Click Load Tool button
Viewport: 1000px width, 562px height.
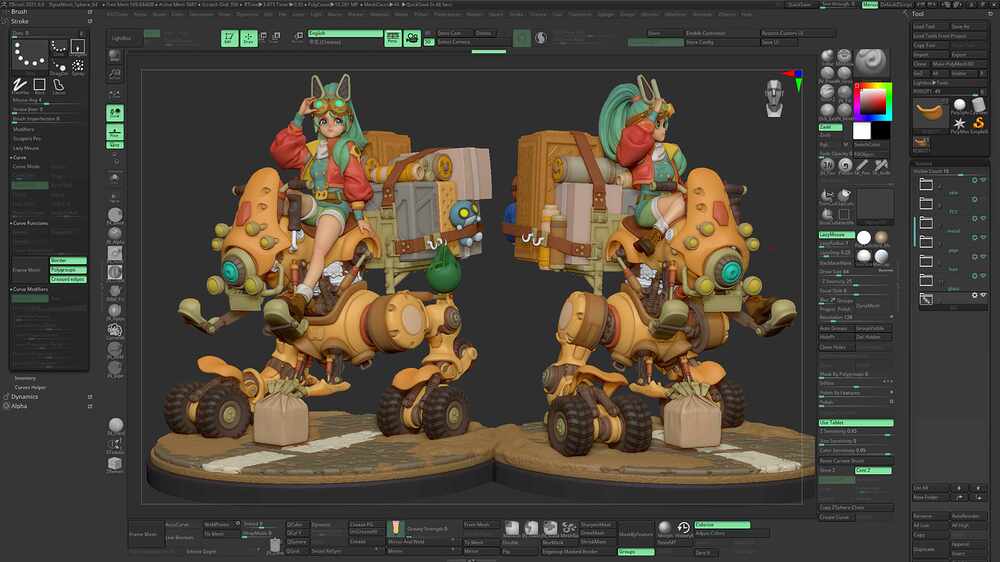pyautogui.click(x=929, y=27)
